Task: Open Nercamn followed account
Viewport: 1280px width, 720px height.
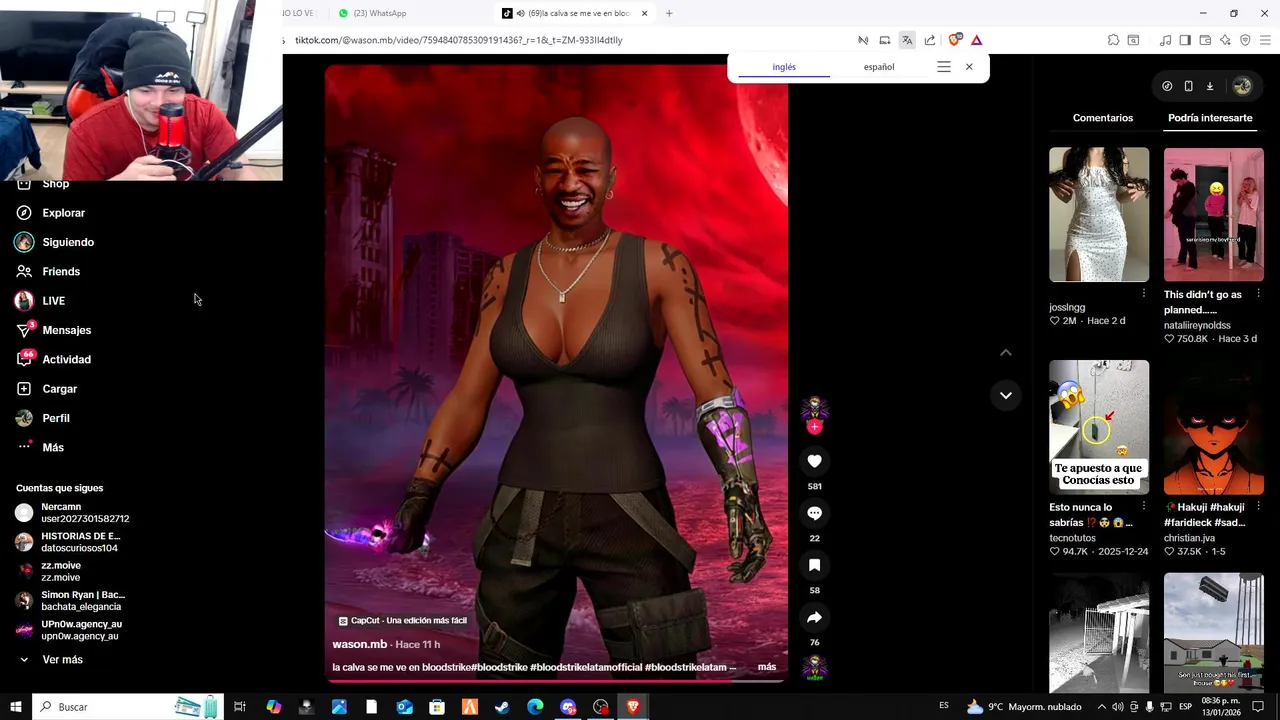Action: [72, 513]
